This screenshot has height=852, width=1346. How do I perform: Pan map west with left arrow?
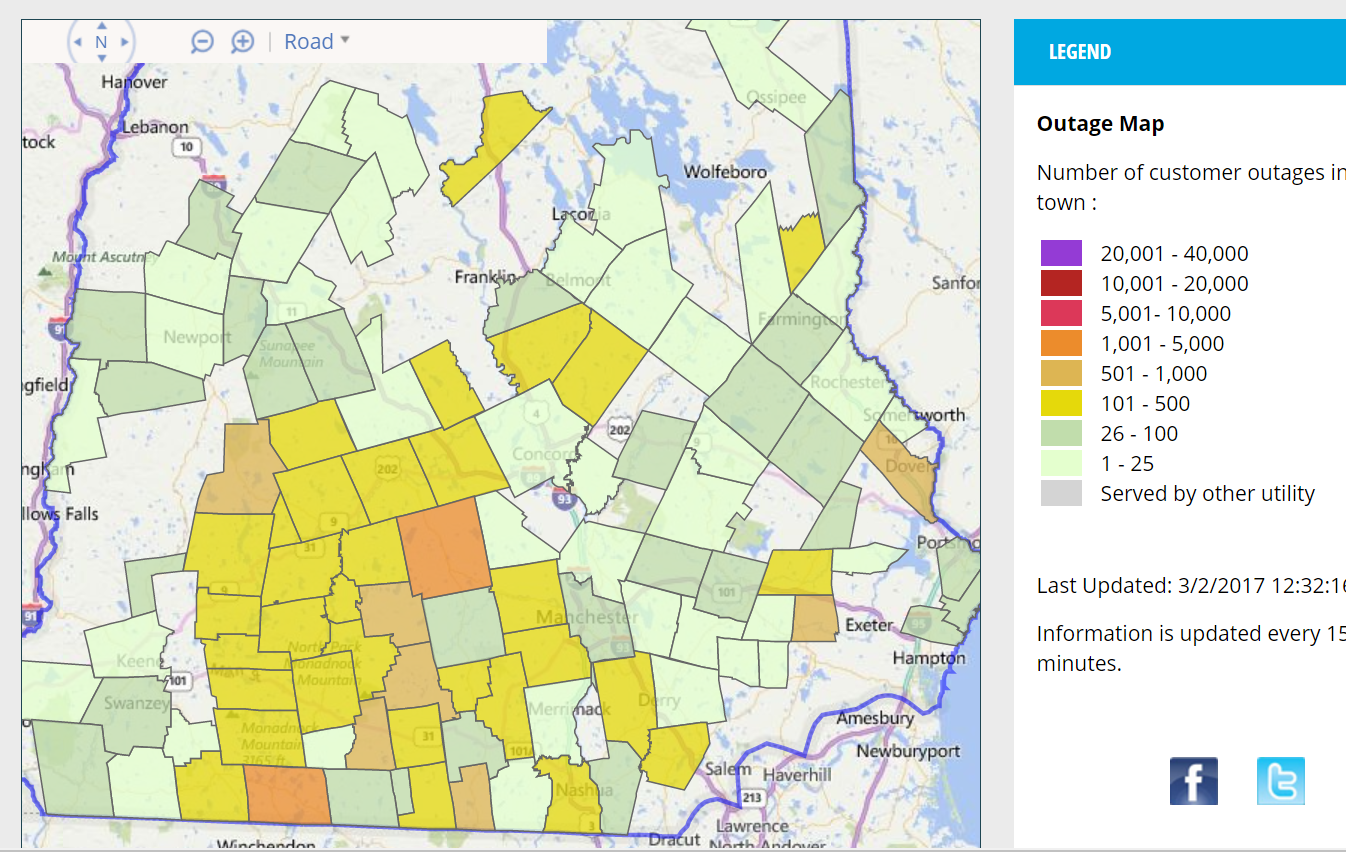(78, 42)
